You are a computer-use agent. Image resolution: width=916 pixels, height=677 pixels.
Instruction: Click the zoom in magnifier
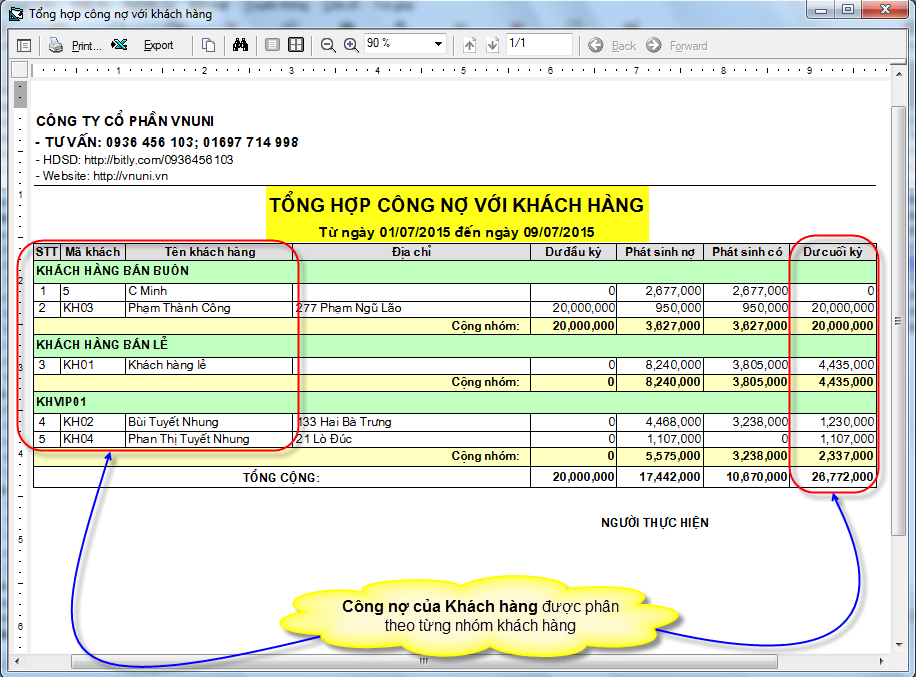pyautogui.click(x=351, y=45)
